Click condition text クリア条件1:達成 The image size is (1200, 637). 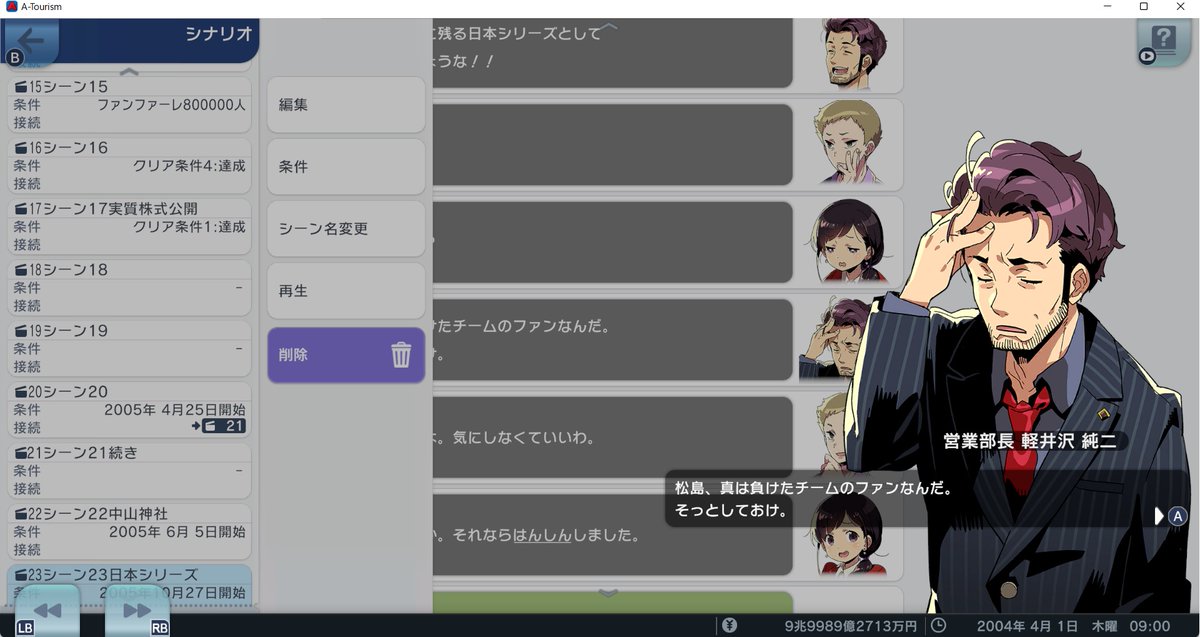tap(189, 227)
